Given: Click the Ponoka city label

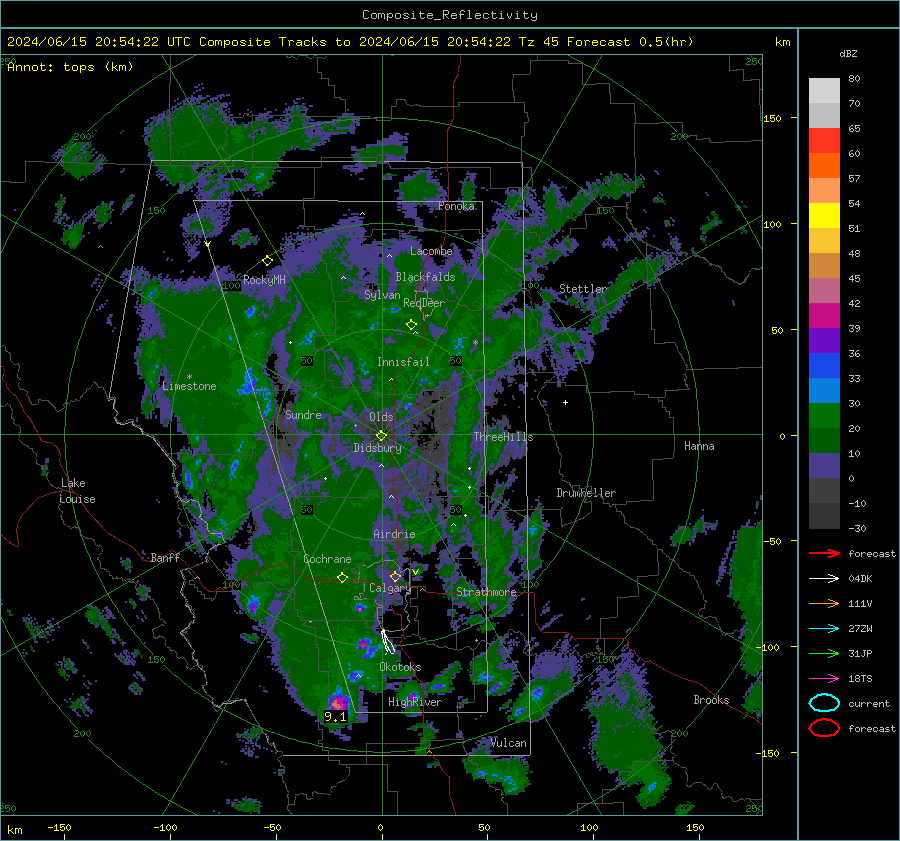Looking at the screenshot, I should coord(456,206).
